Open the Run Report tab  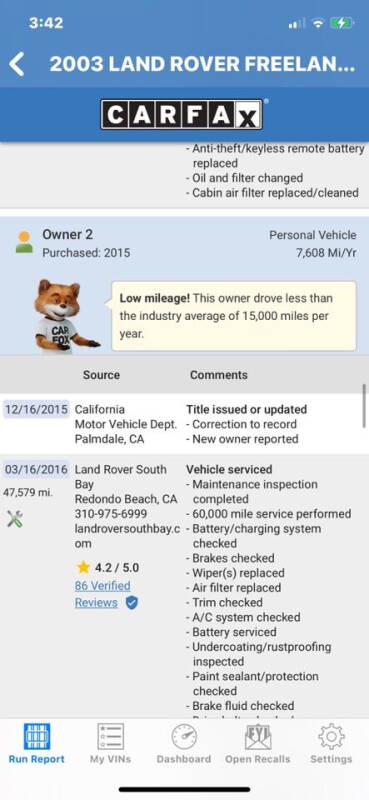point(37,743)
